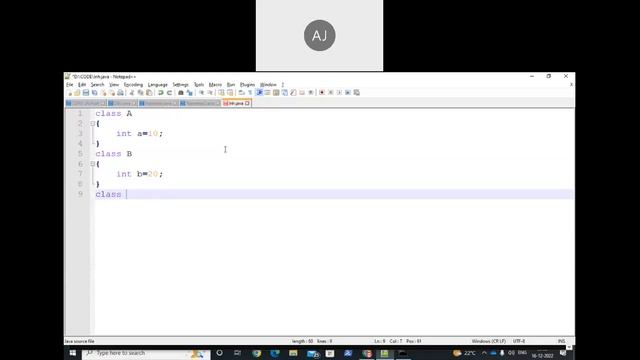Click the Replace toolbar icon

[x=189, y=93]
